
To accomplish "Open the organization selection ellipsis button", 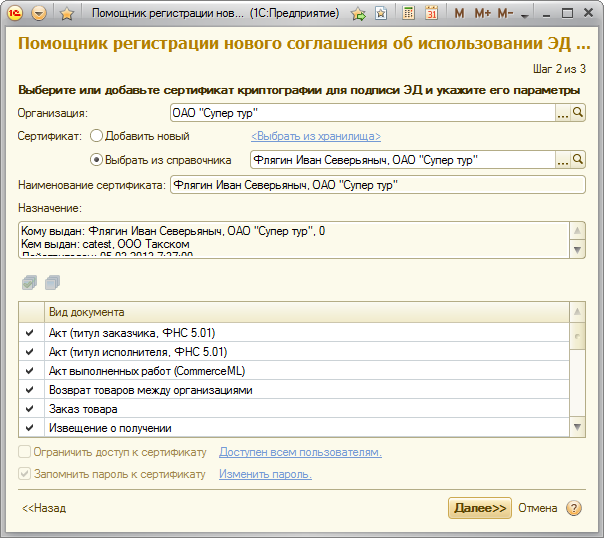I will click(562, 113).
